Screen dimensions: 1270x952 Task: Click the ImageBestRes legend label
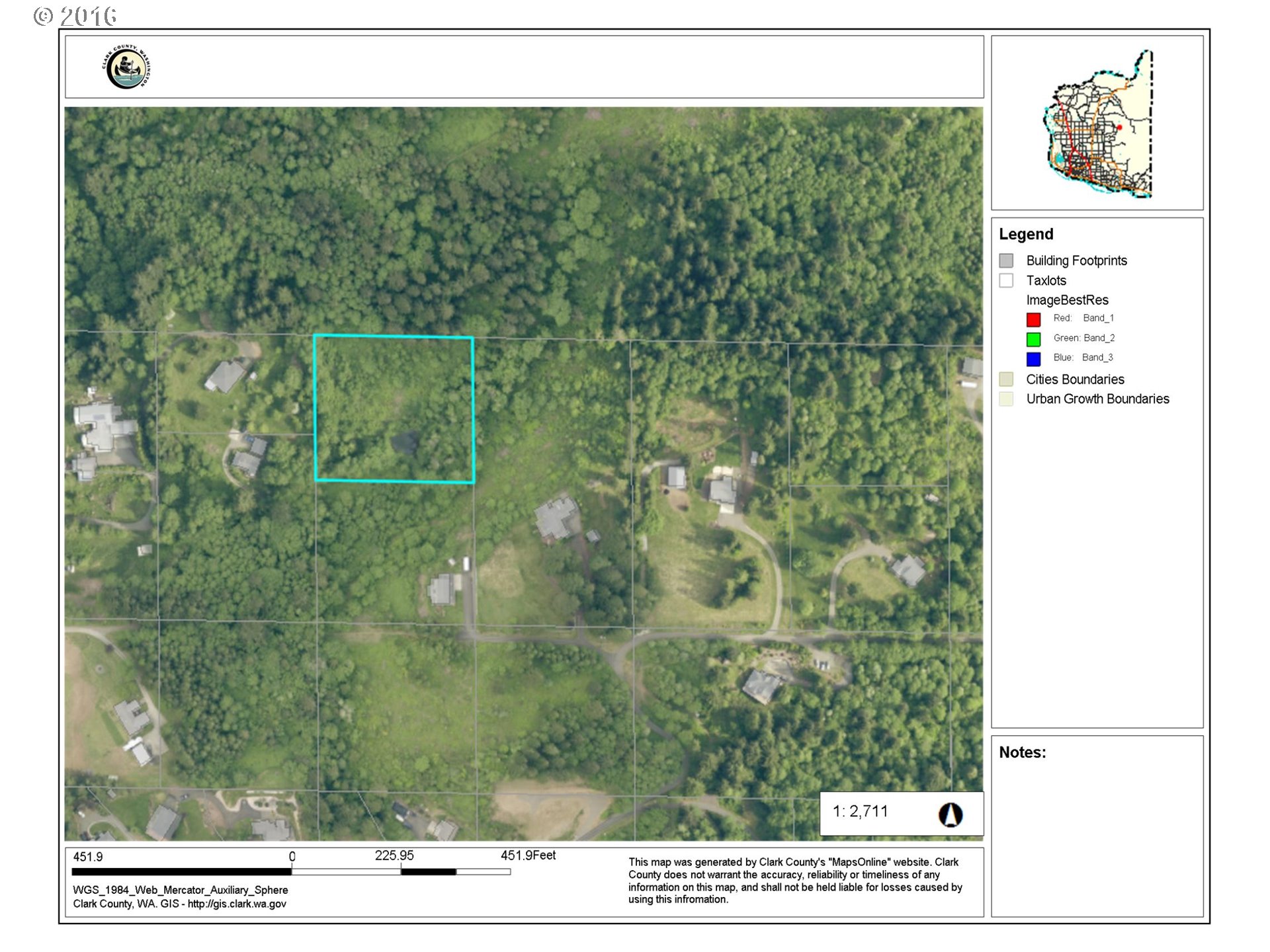tap(1067, 300)
